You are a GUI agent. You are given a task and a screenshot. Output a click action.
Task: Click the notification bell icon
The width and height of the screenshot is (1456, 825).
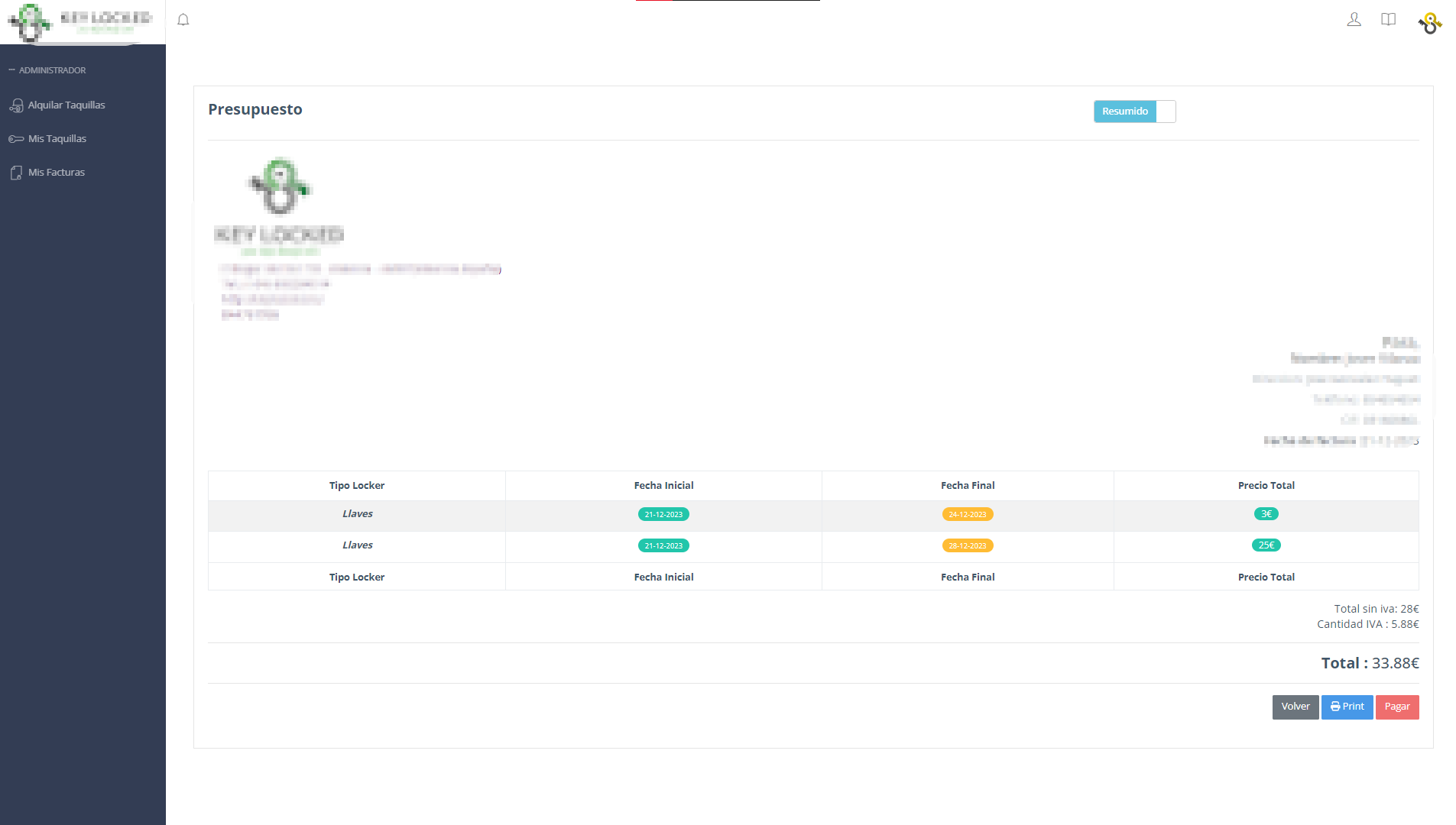tap(183, 20)
